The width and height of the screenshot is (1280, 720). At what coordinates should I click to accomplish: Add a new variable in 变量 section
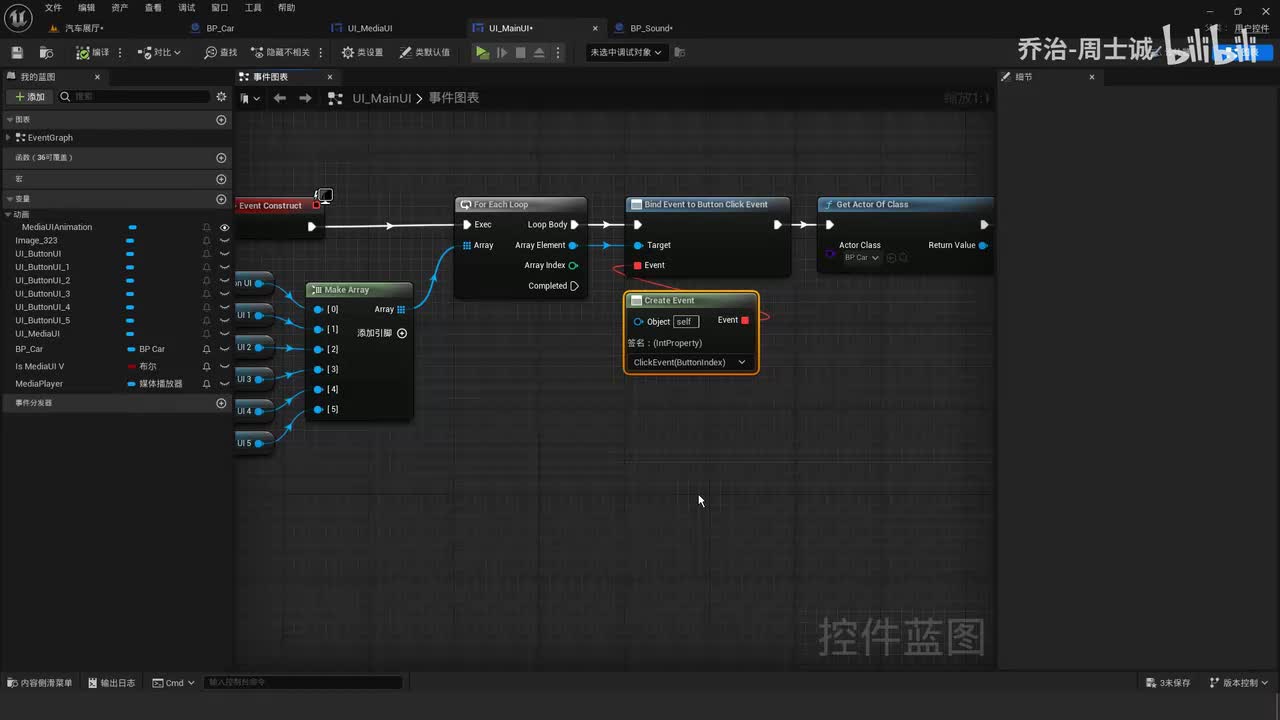pos(221,199)
